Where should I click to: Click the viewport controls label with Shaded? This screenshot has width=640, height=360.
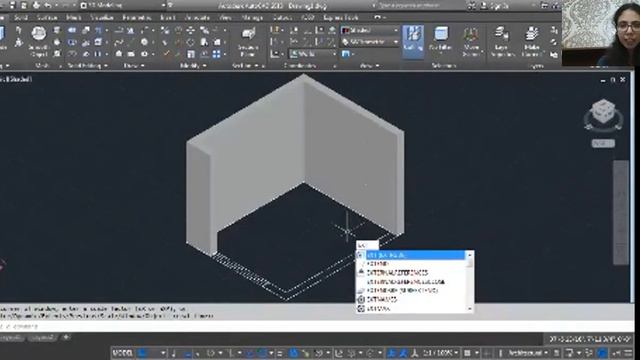coord(16,79)
